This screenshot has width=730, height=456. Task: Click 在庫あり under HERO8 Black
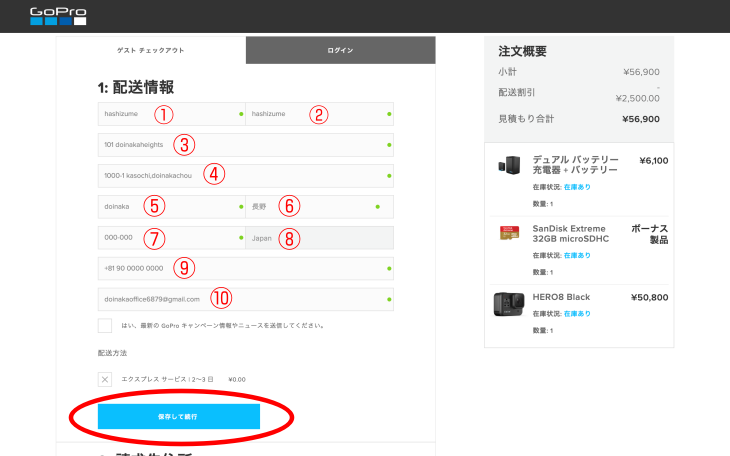[x=577, y=313]
